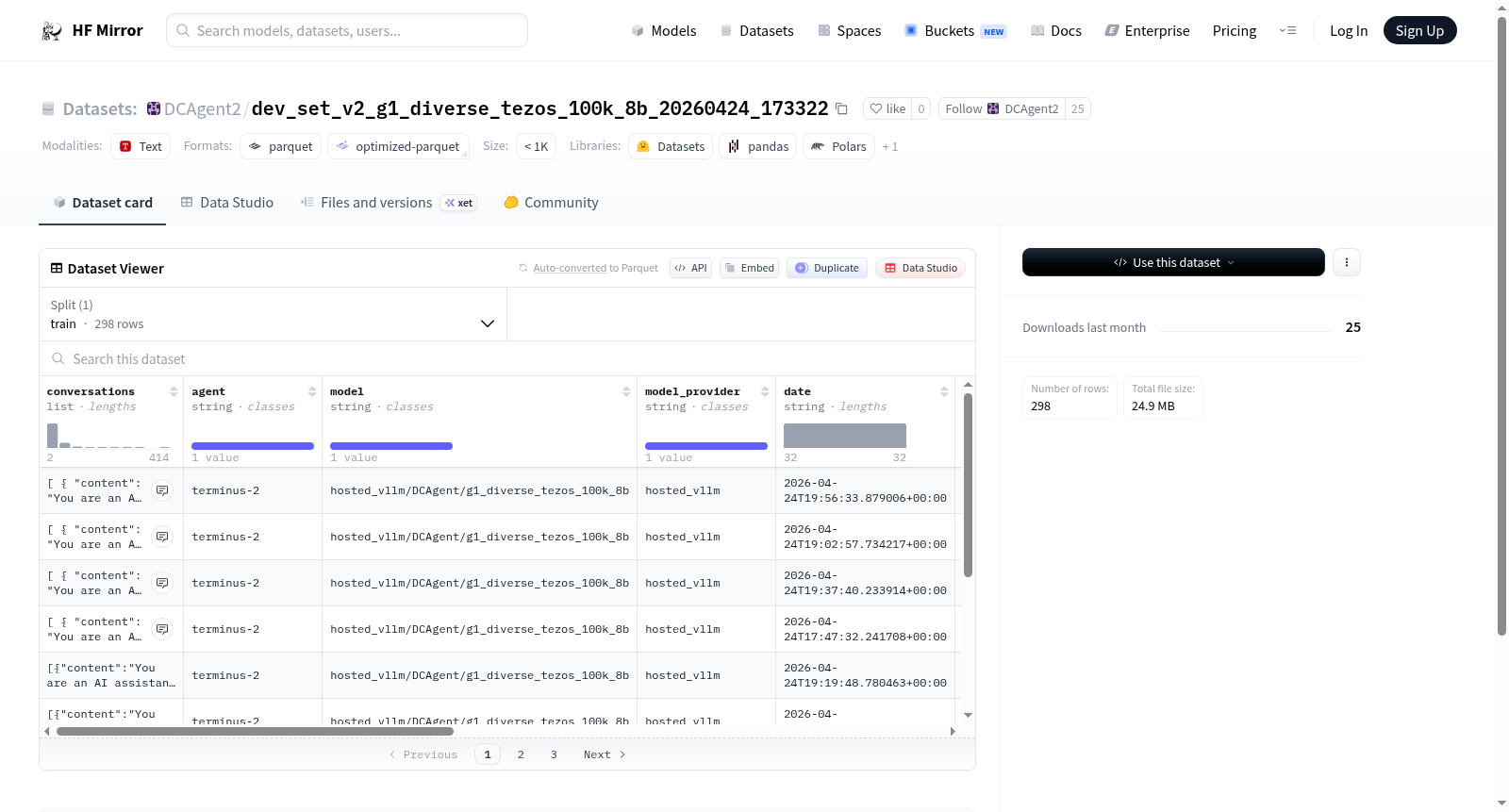Open the Docs navigation item
Image resolution: width=1509 pixels, height=812 pixels.
1056,30
